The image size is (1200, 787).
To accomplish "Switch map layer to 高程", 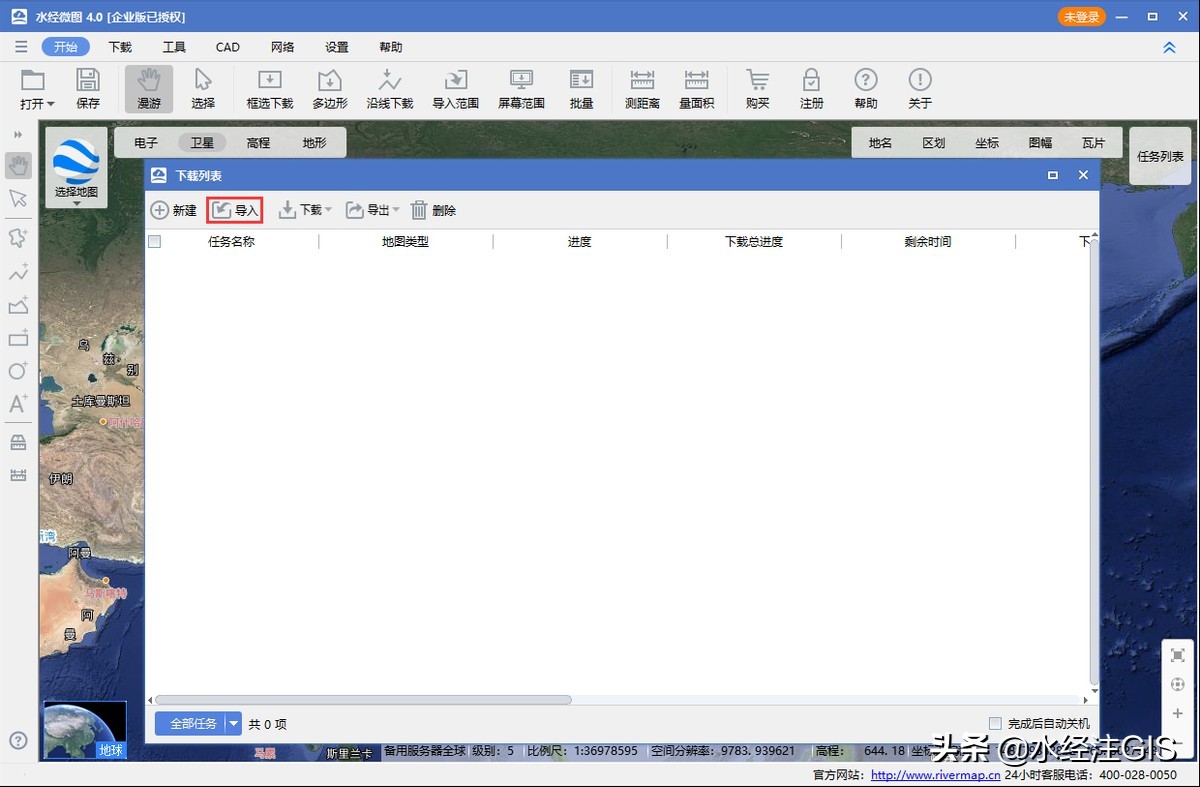I will (x=258, y=143).
